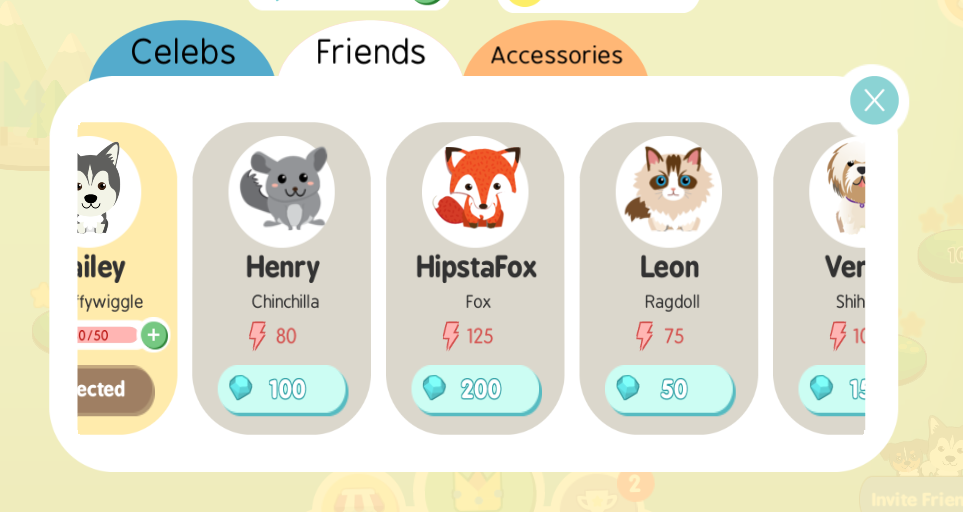Screen dimensions: 963x512
Task: Buy Leon for 50 gems
Action: [x=669, y=389]
